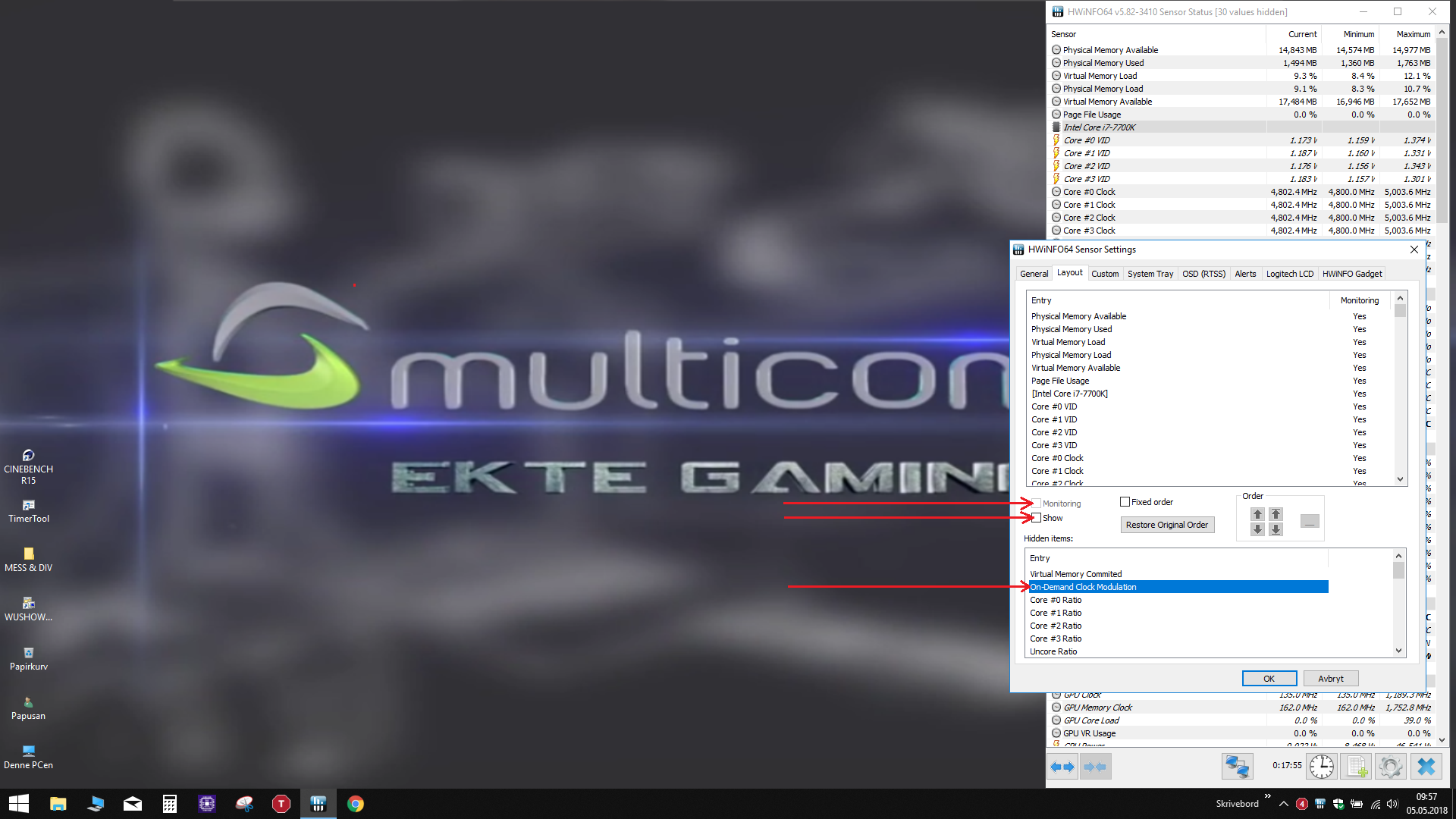1456x819 pixels.
Task: Click GPU VR Usage row in Sensor Status
Action: (1241, 733)
